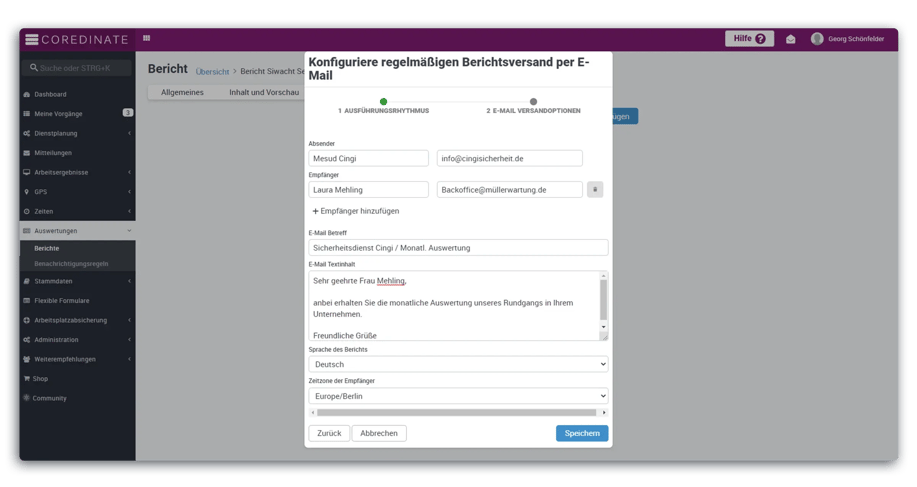Open the grid menu icon beside the logo
Screen dimensions: 917x487
[x=146, y=39]
